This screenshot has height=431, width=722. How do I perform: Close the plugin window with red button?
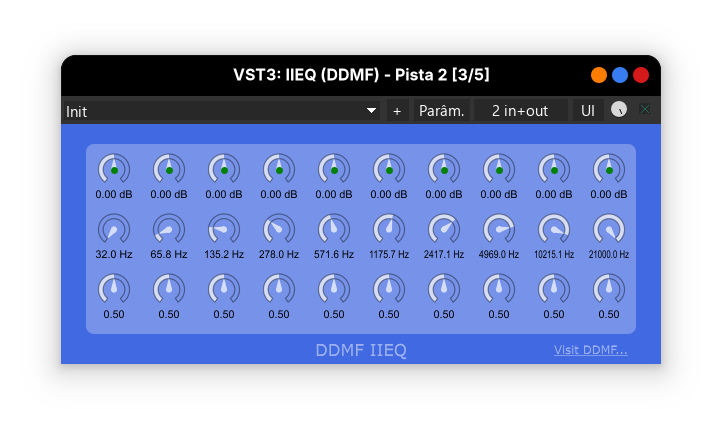click(x=641, y=75)
